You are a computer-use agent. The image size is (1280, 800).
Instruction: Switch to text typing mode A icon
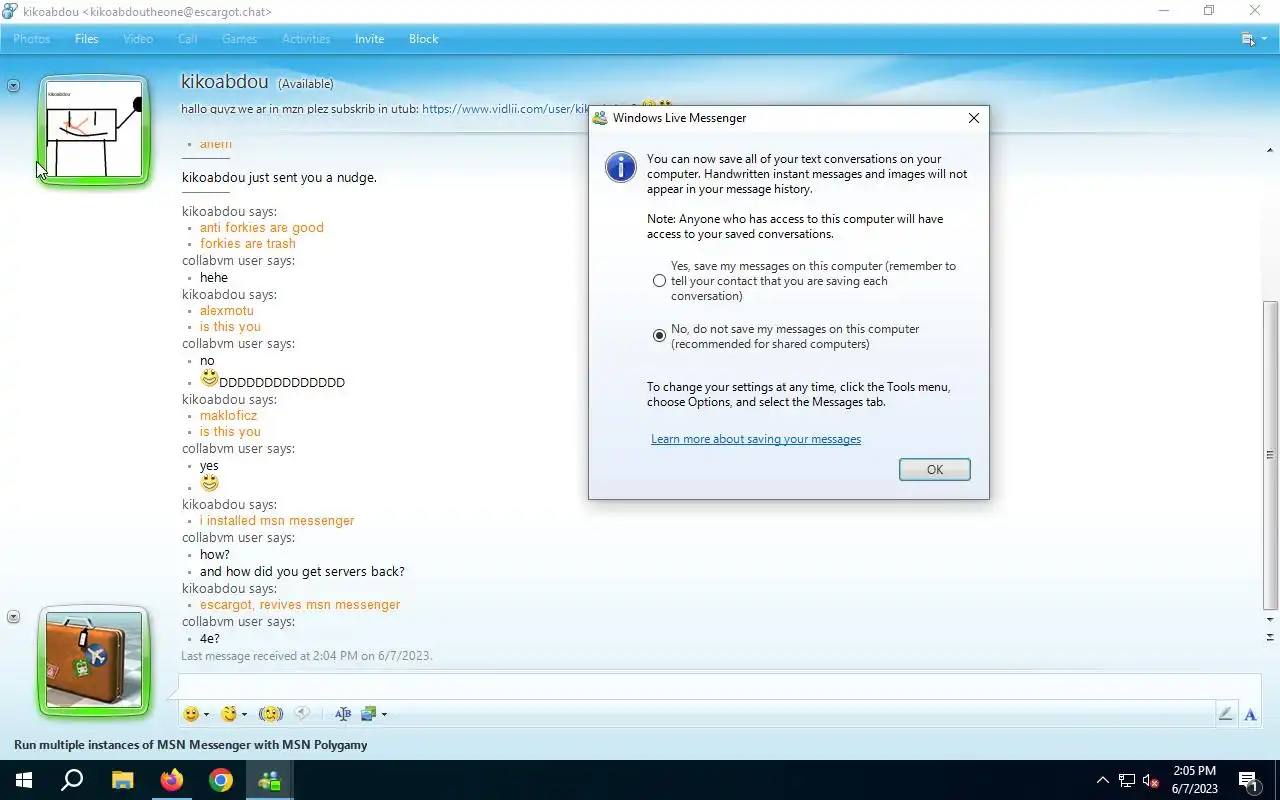pos(1250,714)
